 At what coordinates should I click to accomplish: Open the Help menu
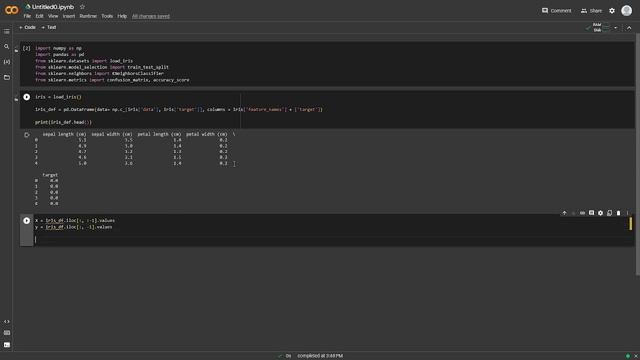coord(122,16)
